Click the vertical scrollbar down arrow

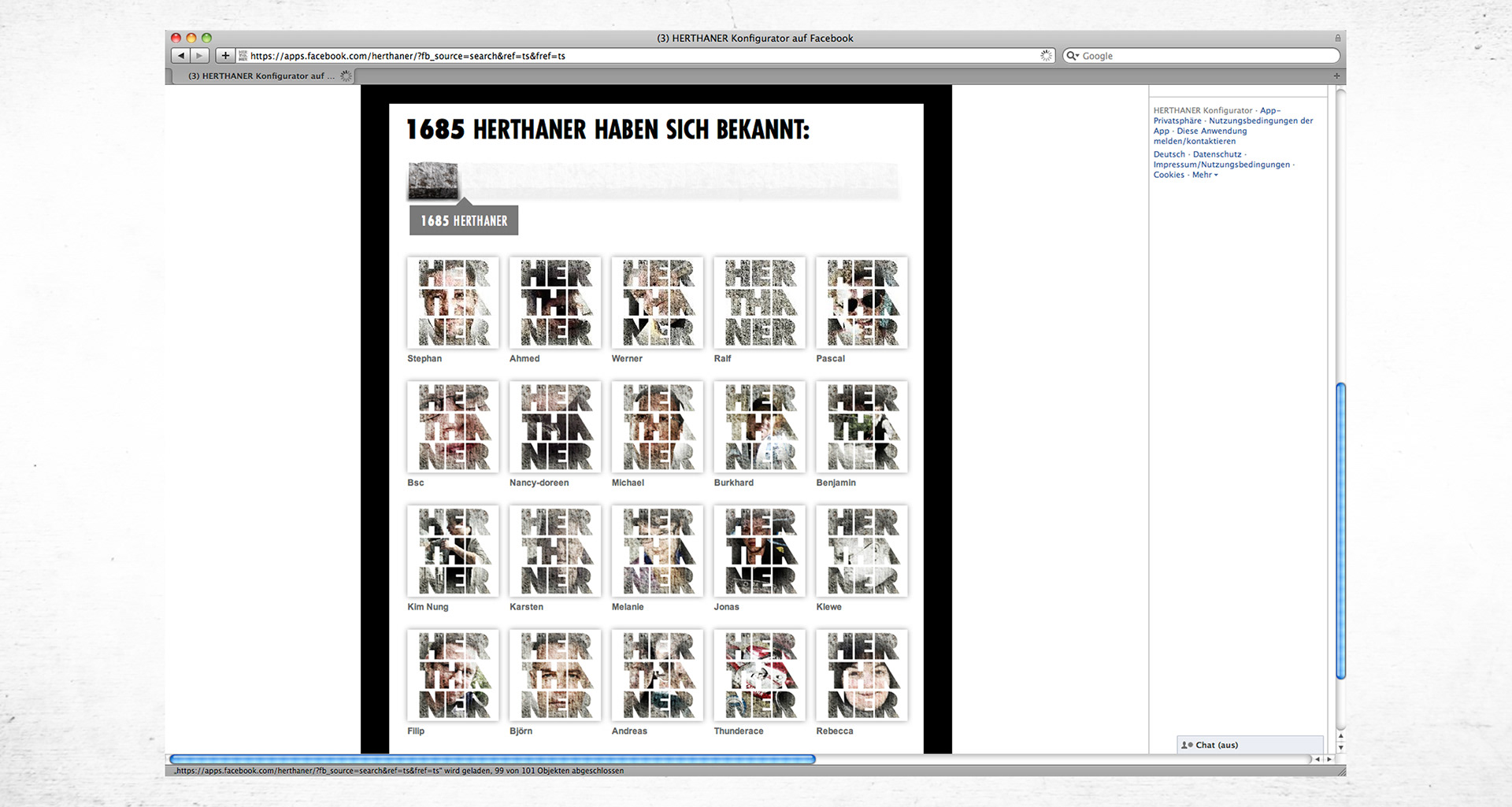(x=1340, y=747)
